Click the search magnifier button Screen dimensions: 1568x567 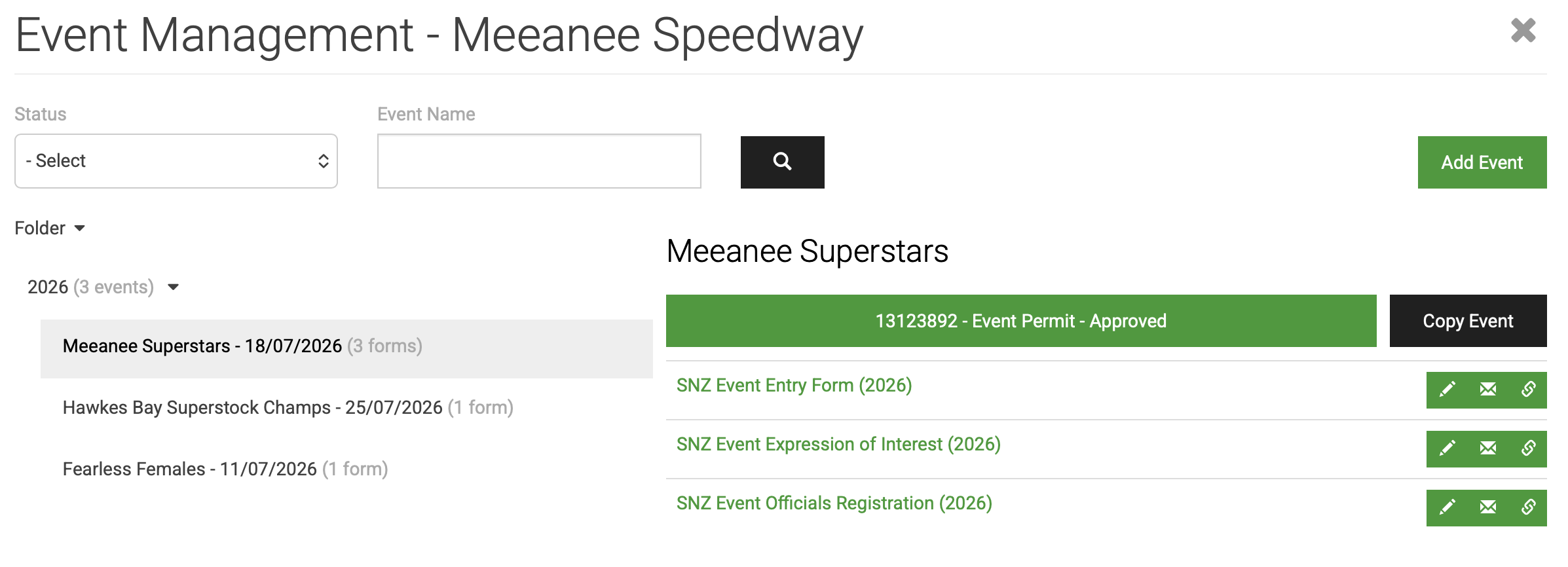coord(782,162)
